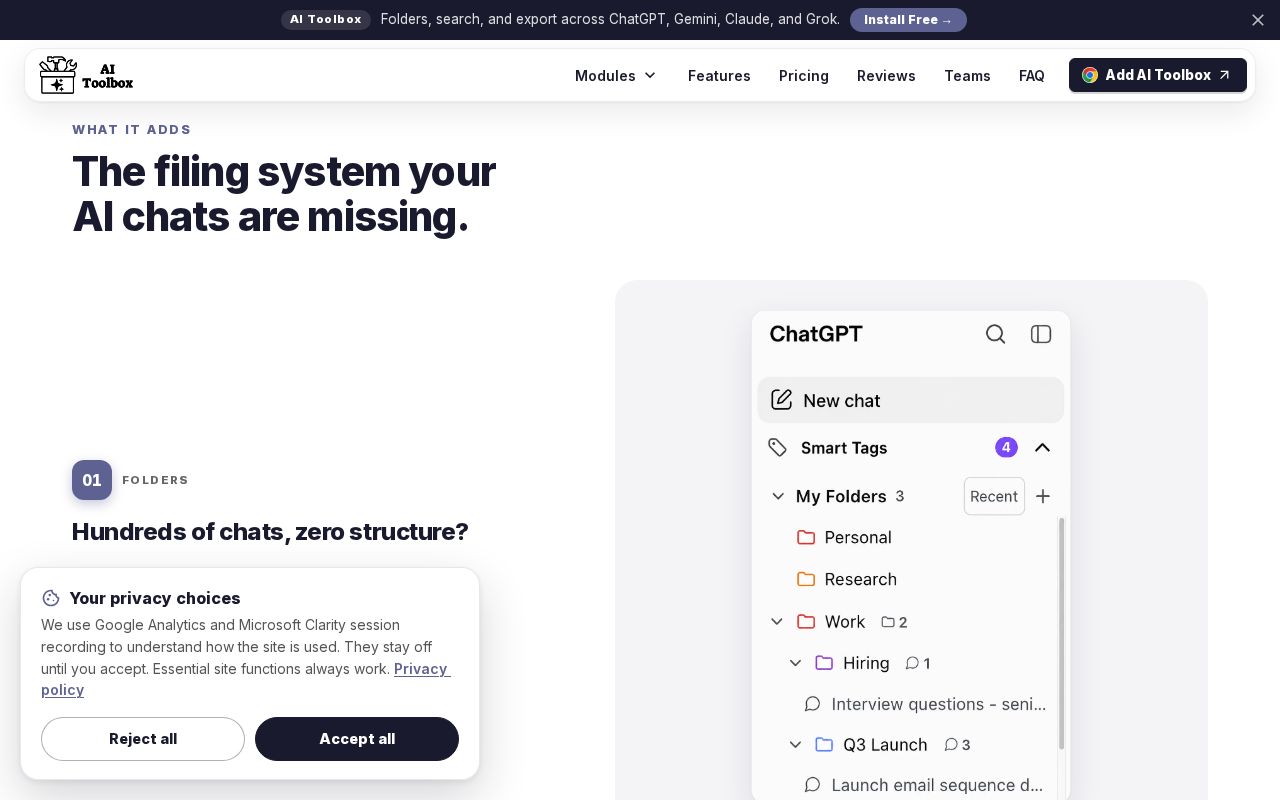This screenshot has height=800, width=1280.
Task: Click the Q3 Launch folder name
Action: click(x=885, y=745)
